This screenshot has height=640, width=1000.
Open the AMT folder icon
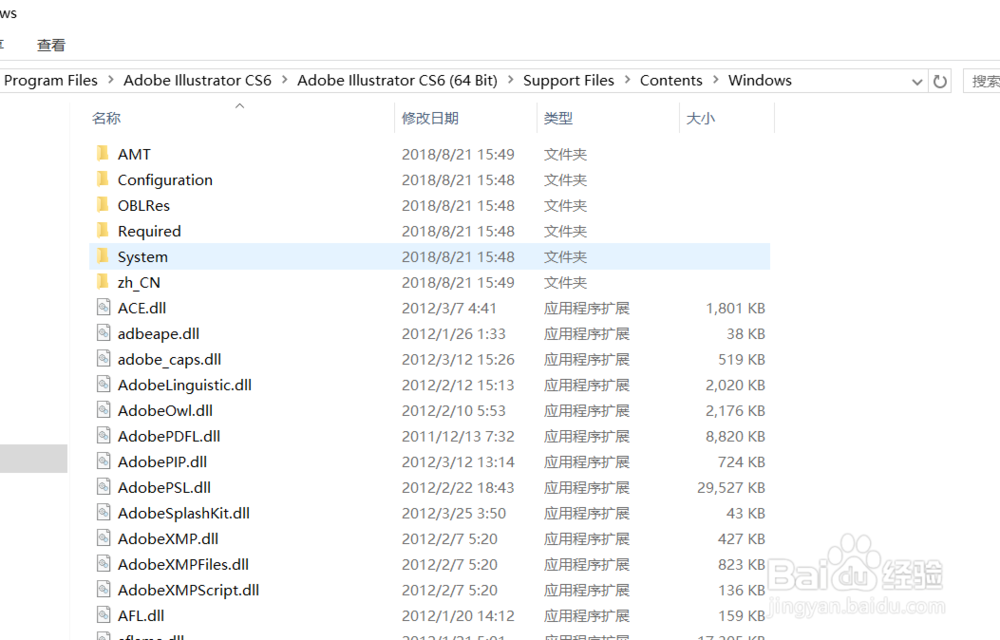(x=102, y=154)
